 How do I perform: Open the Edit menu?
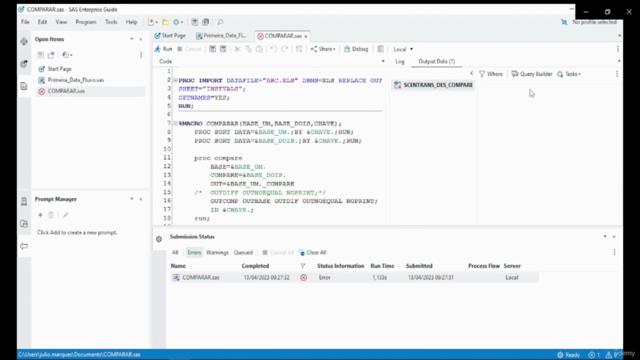[42, 22]
